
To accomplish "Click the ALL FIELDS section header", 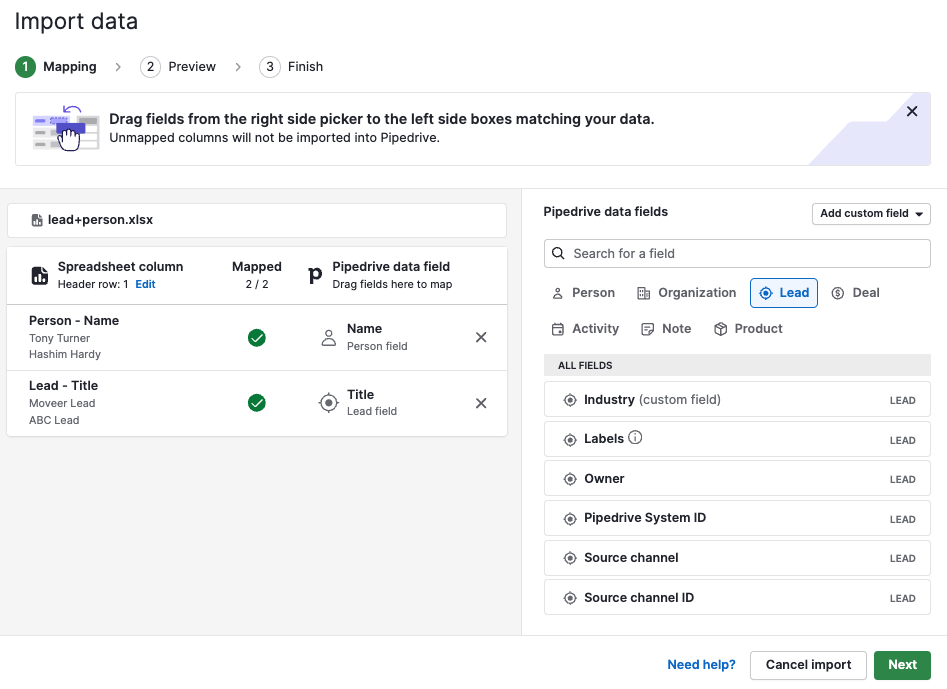I will click(737, 365).
